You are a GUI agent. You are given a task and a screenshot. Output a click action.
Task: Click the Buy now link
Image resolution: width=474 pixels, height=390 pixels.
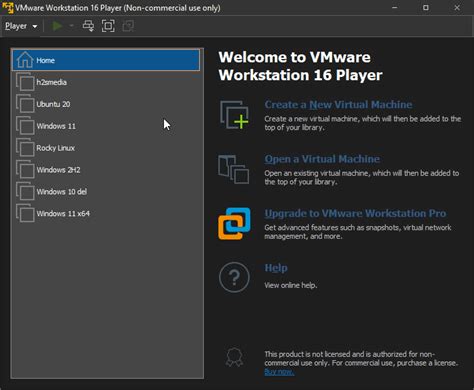(279, 372)
